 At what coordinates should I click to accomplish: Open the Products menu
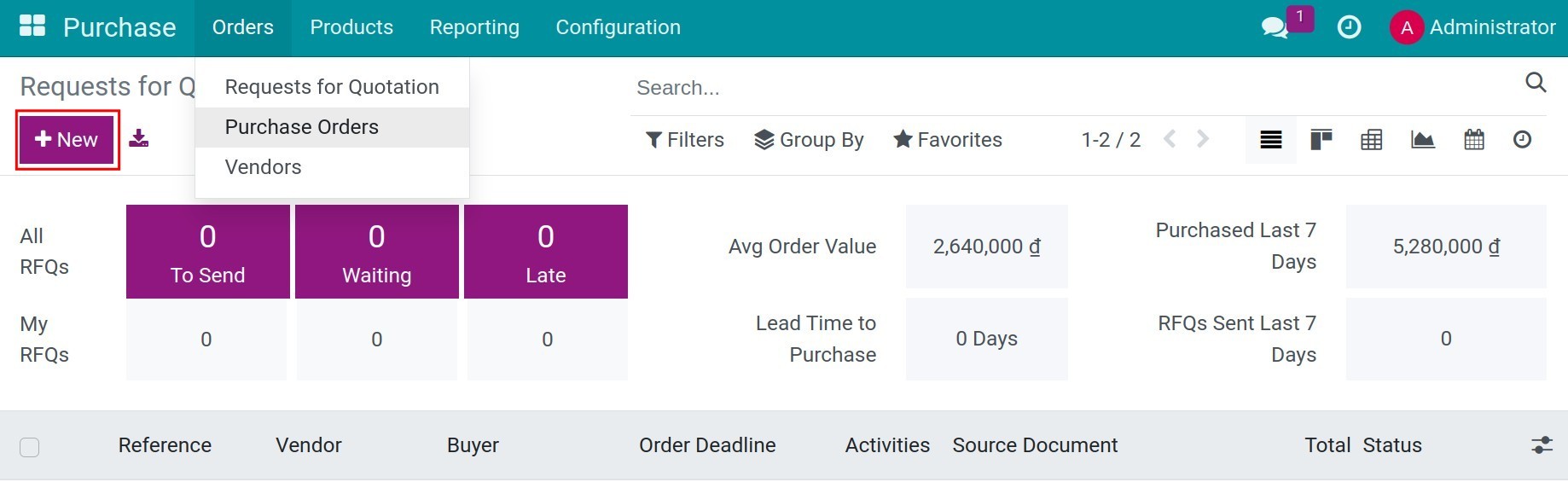point(351,27)
